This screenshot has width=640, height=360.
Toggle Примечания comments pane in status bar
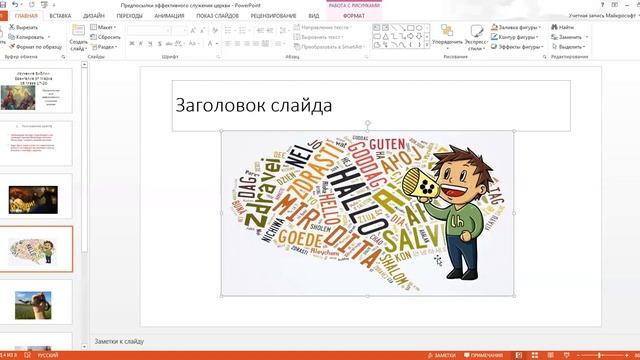[483, 356]
